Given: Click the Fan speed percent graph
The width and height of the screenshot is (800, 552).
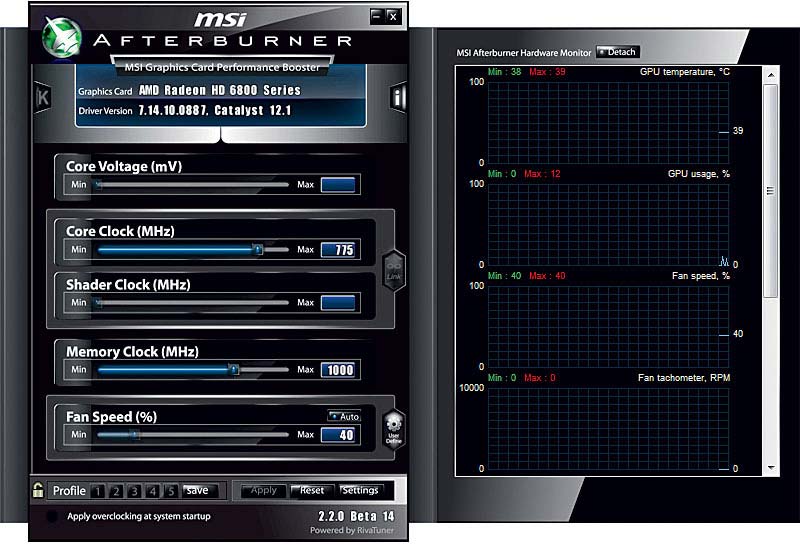Looking at the screenshot, I should coord(608,327).
